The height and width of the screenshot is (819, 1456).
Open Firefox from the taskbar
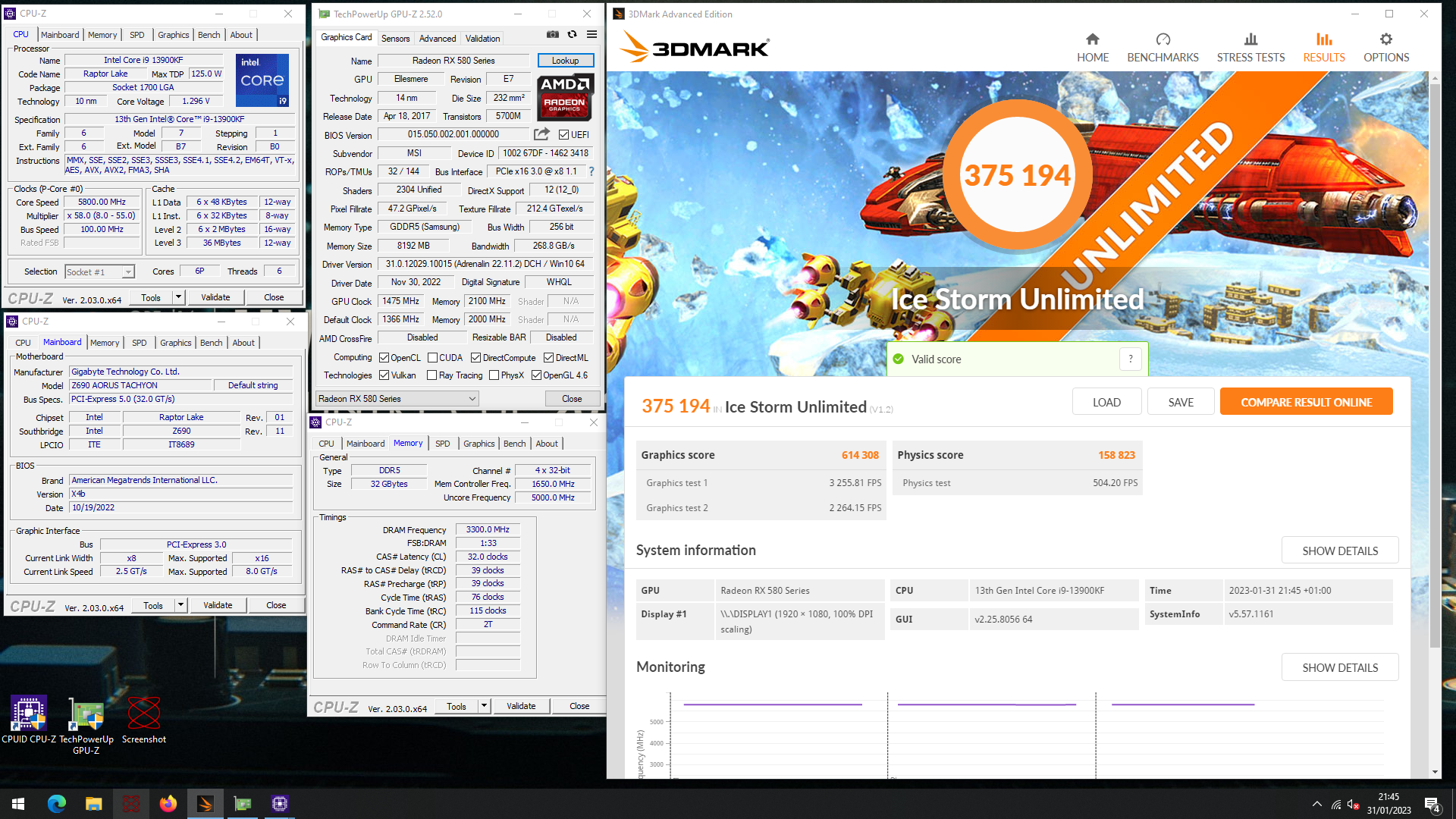pos(168,804)
